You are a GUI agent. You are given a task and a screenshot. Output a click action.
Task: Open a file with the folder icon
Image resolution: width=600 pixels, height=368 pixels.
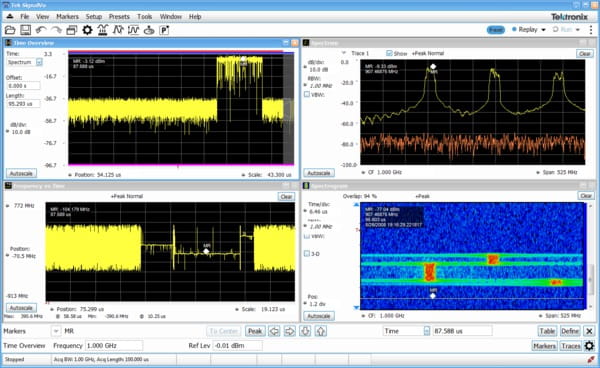click(x=10, y=30)
